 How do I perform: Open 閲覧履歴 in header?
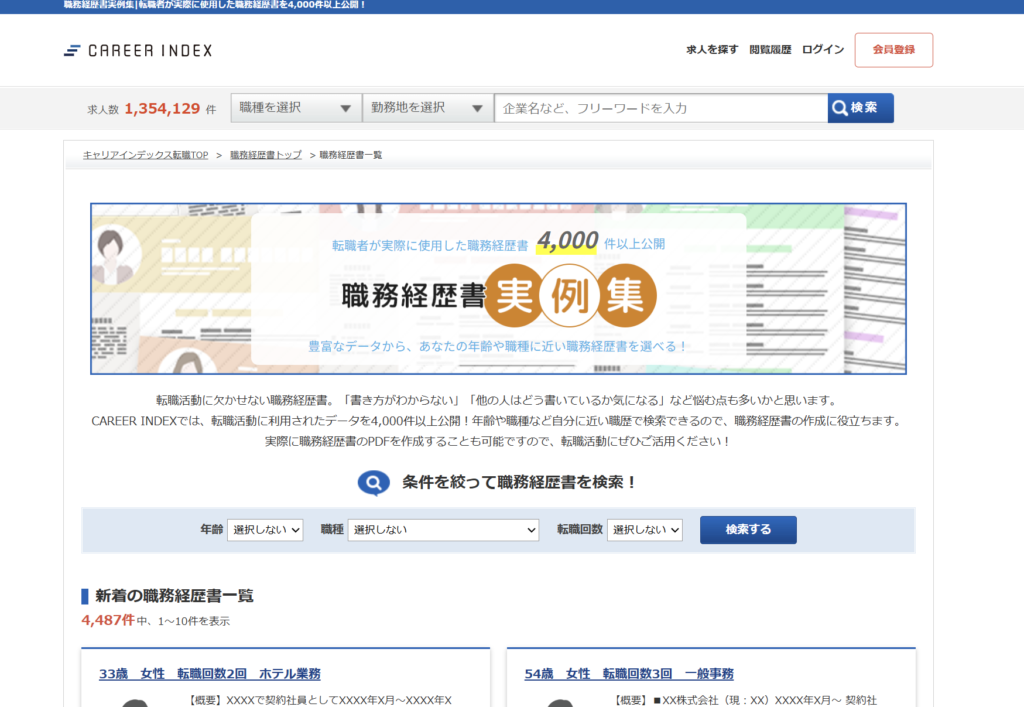770,50
